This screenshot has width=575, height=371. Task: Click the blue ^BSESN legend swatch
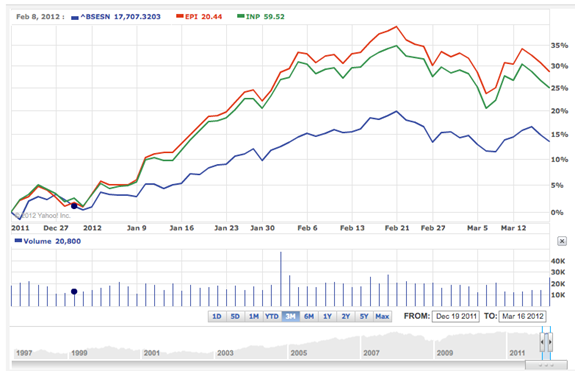click(75, 17)
